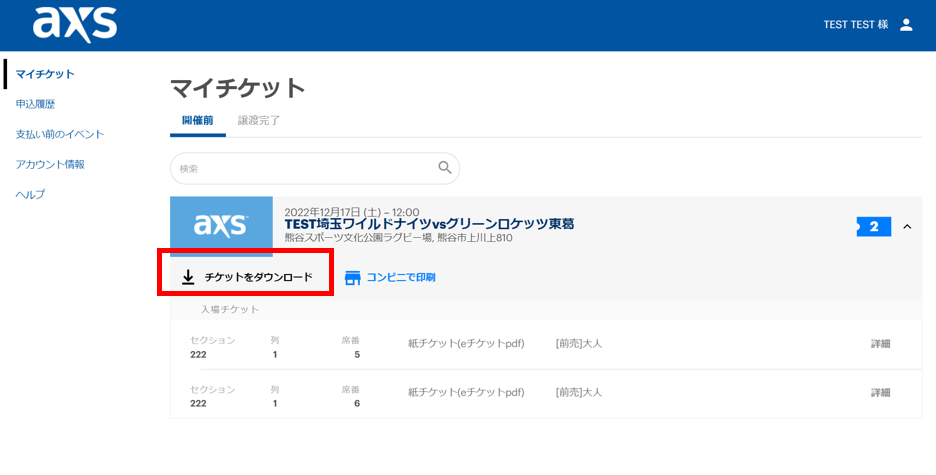Open 申込履歴 in the sidebar

(35, 104)
